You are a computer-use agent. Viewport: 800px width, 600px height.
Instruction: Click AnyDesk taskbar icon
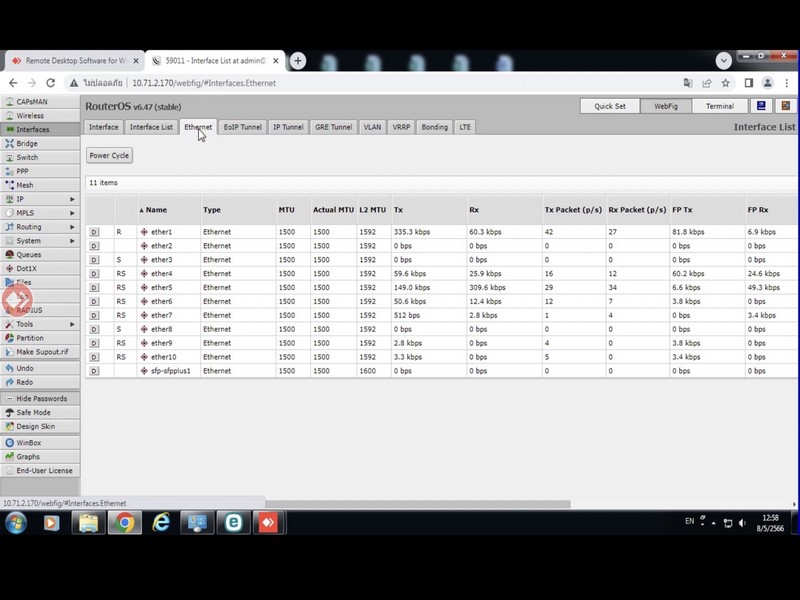click(x=268, y=522)
